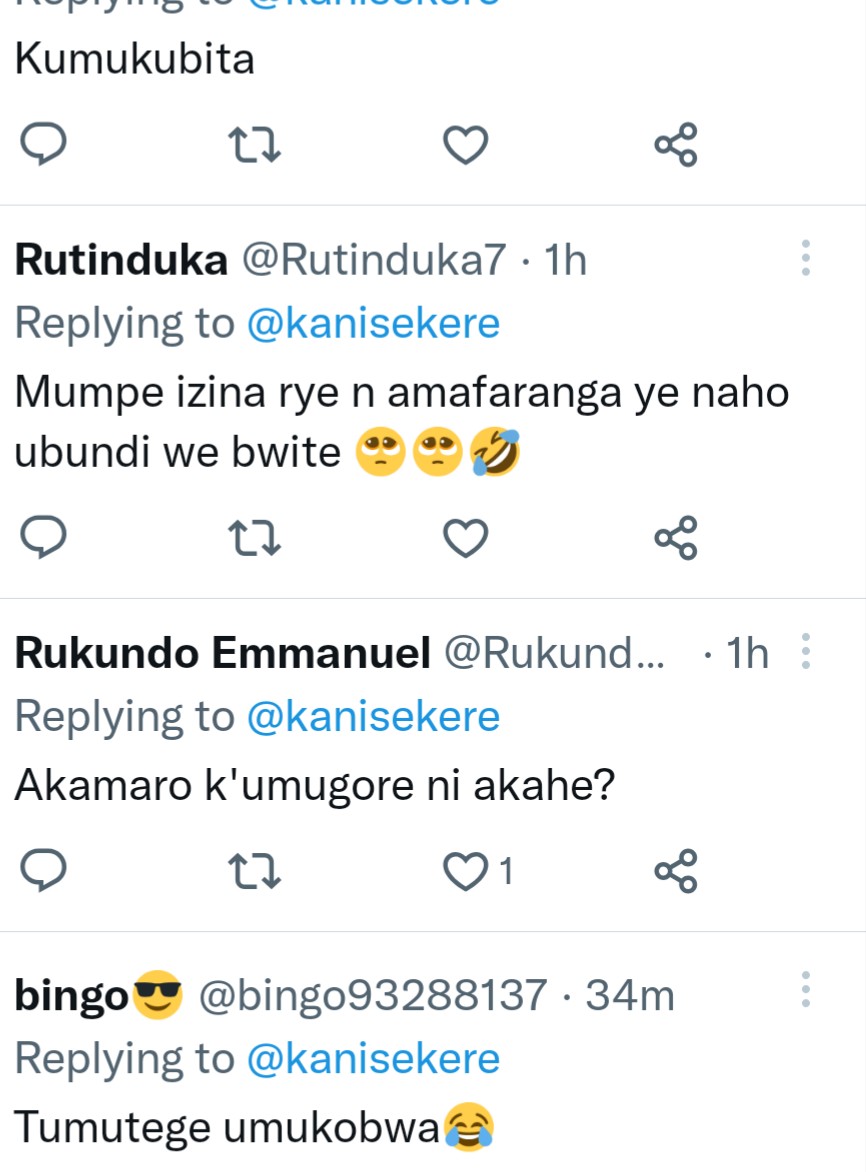This screenshot has height=1172, width=866.
Task: Open @bingo93288137 profile handle
Action: click(x=374, y=995)
